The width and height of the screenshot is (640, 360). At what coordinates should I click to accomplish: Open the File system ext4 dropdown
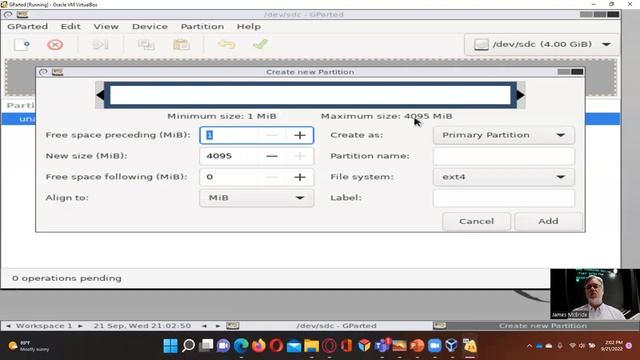coord(504,177)
